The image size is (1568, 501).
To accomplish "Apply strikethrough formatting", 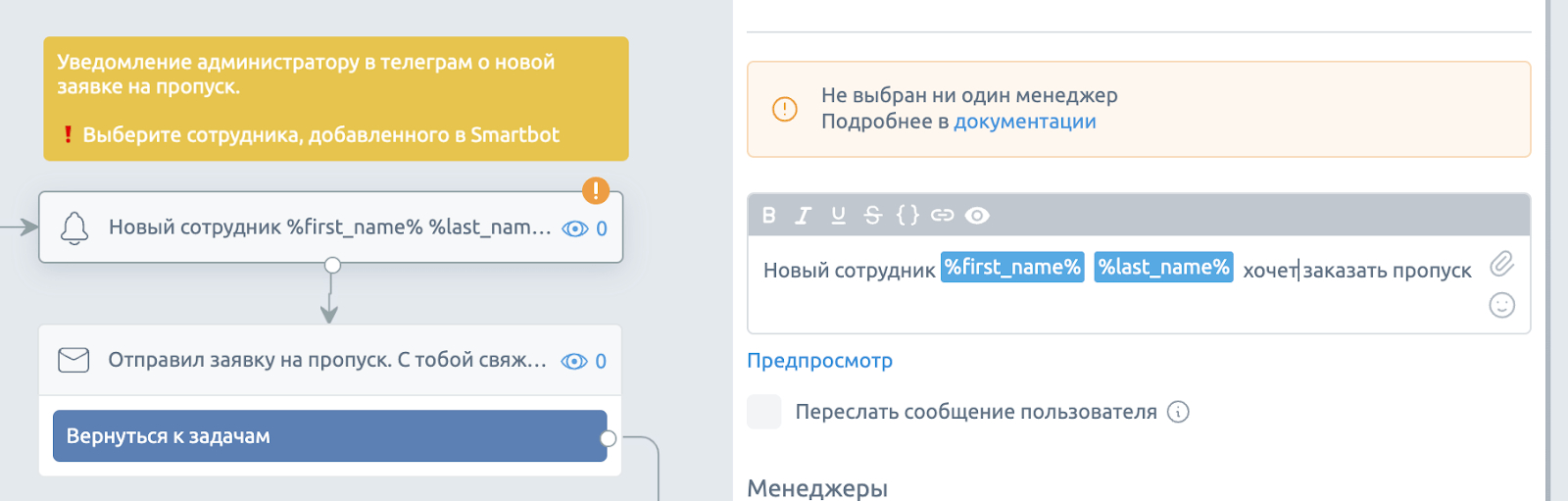I will (872, 216).
